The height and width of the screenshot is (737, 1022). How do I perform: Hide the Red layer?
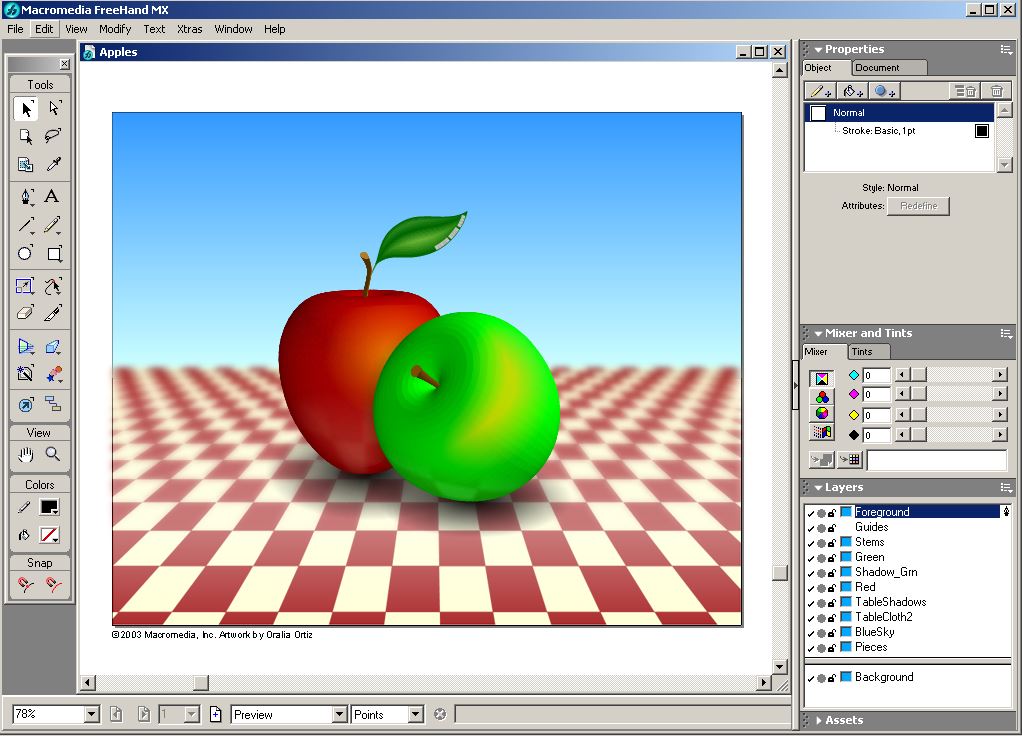[x=810, y=587]
